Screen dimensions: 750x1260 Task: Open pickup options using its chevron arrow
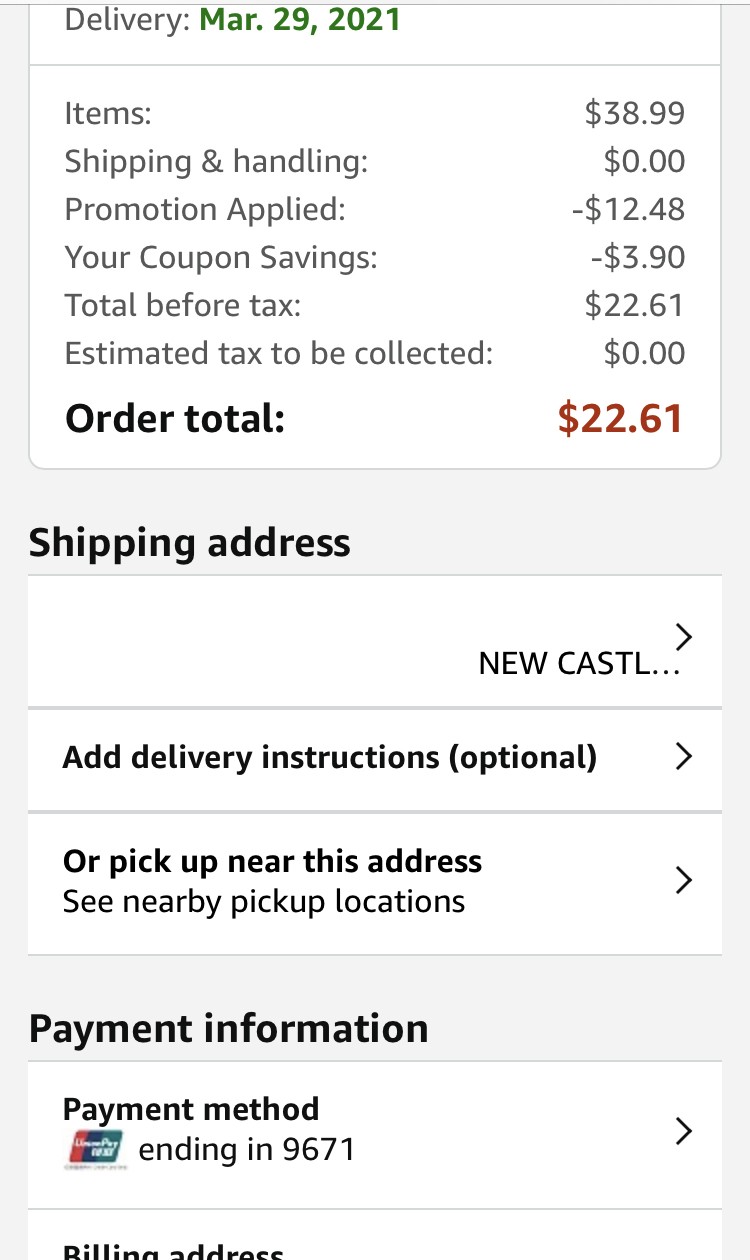click(684, 880)
